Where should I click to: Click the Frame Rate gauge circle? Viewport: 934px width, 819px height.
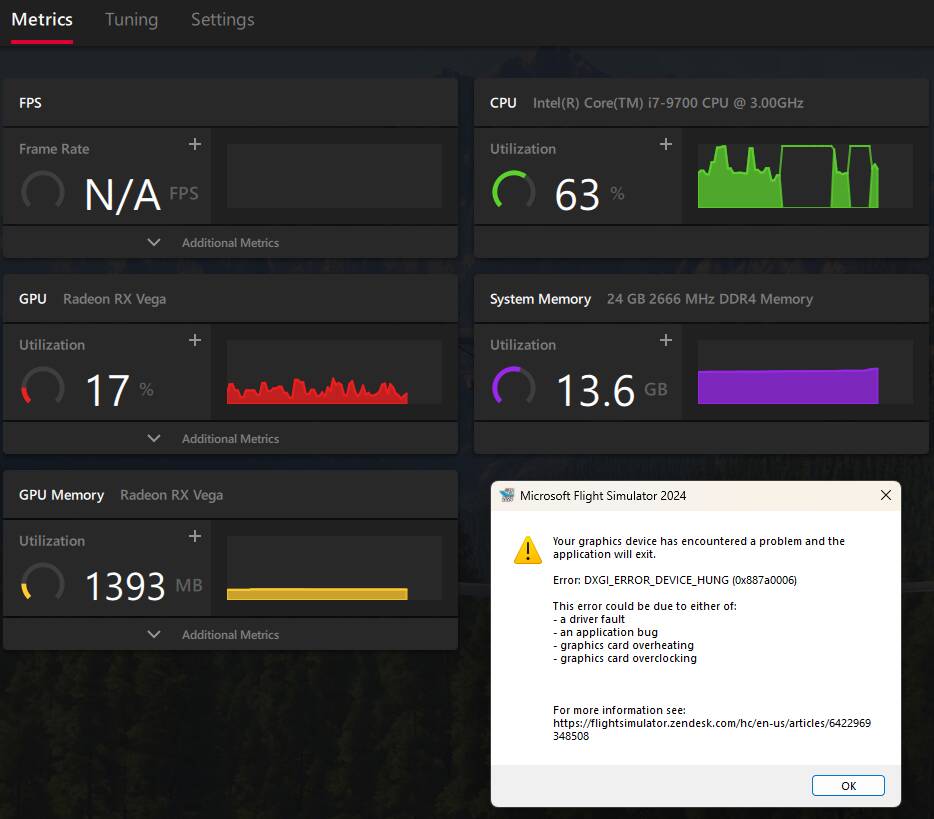pos(43,192)
